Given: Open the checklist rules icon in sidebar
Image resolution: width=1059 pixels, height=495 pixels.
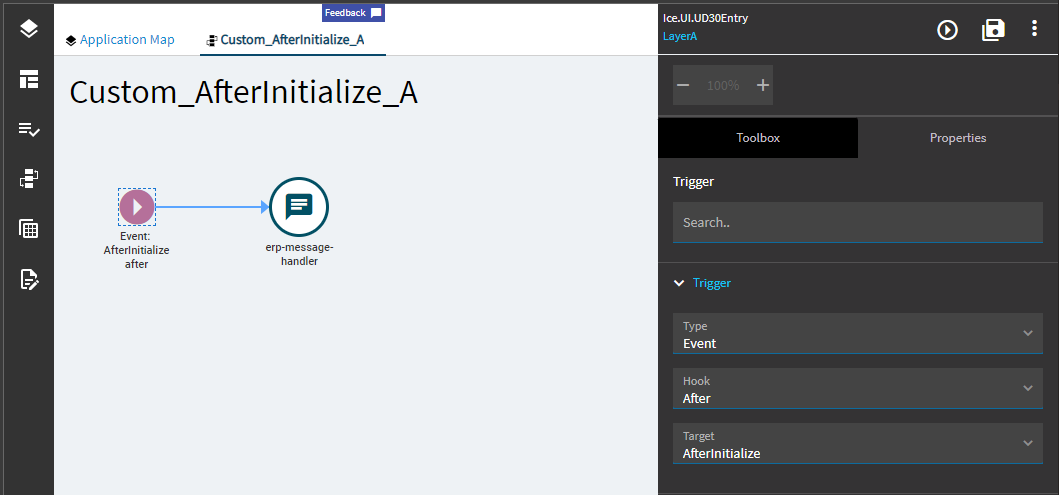Looking at the screenshot, I should tap(28, 130).
